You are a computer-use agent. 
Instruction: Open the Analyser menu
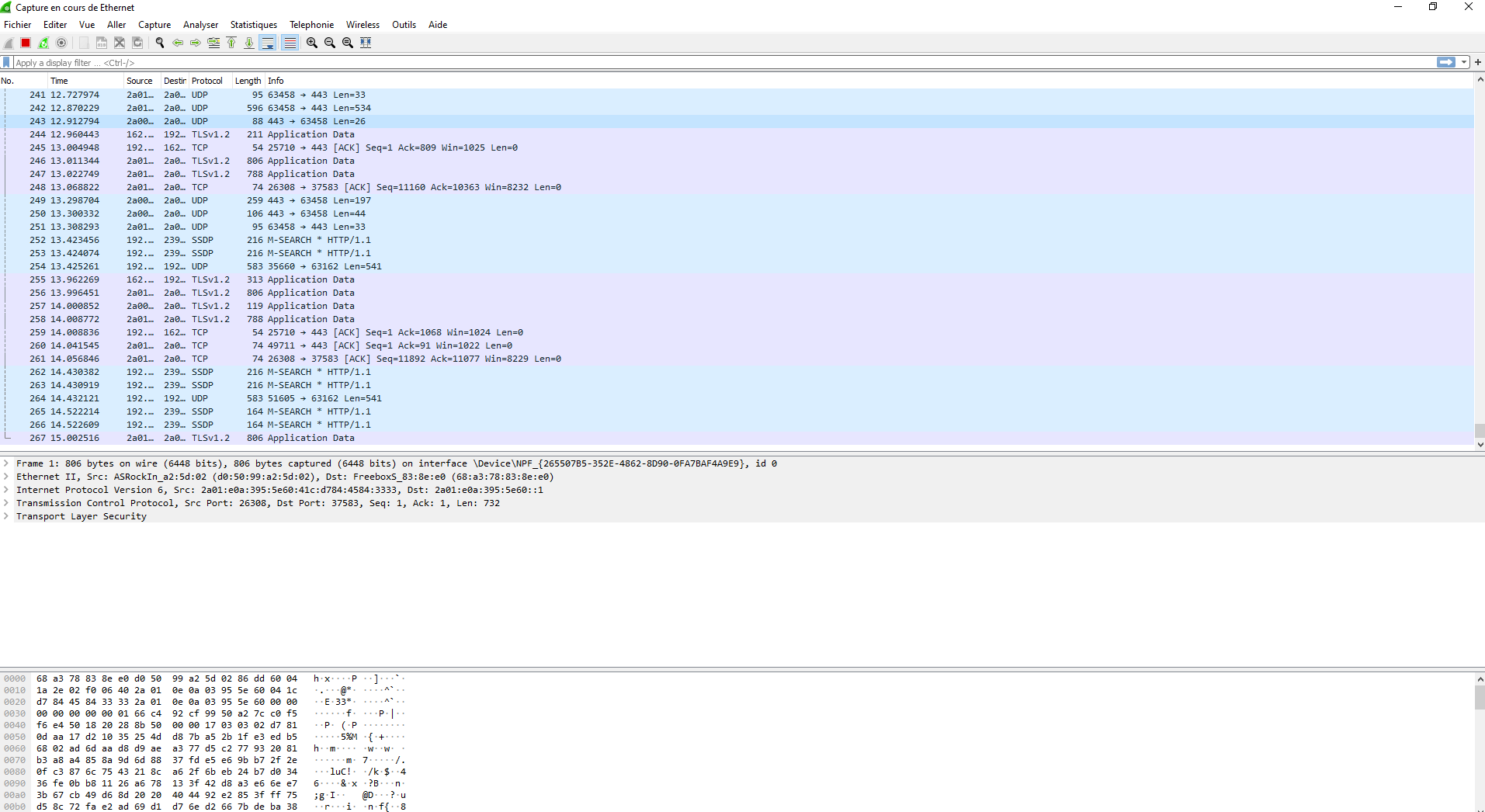coord(200,25)
